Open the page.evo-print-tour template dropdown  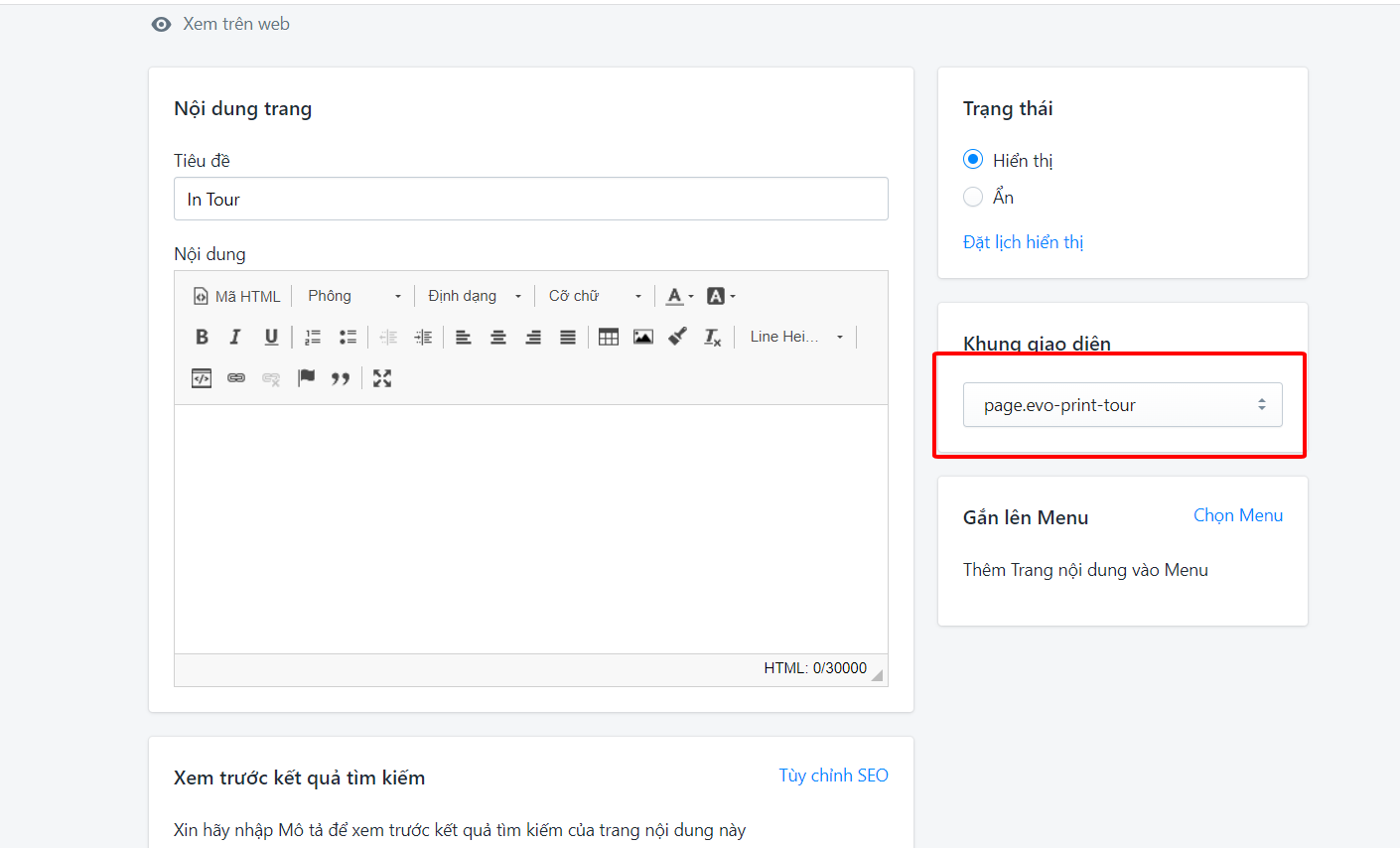pos(1123,405)
